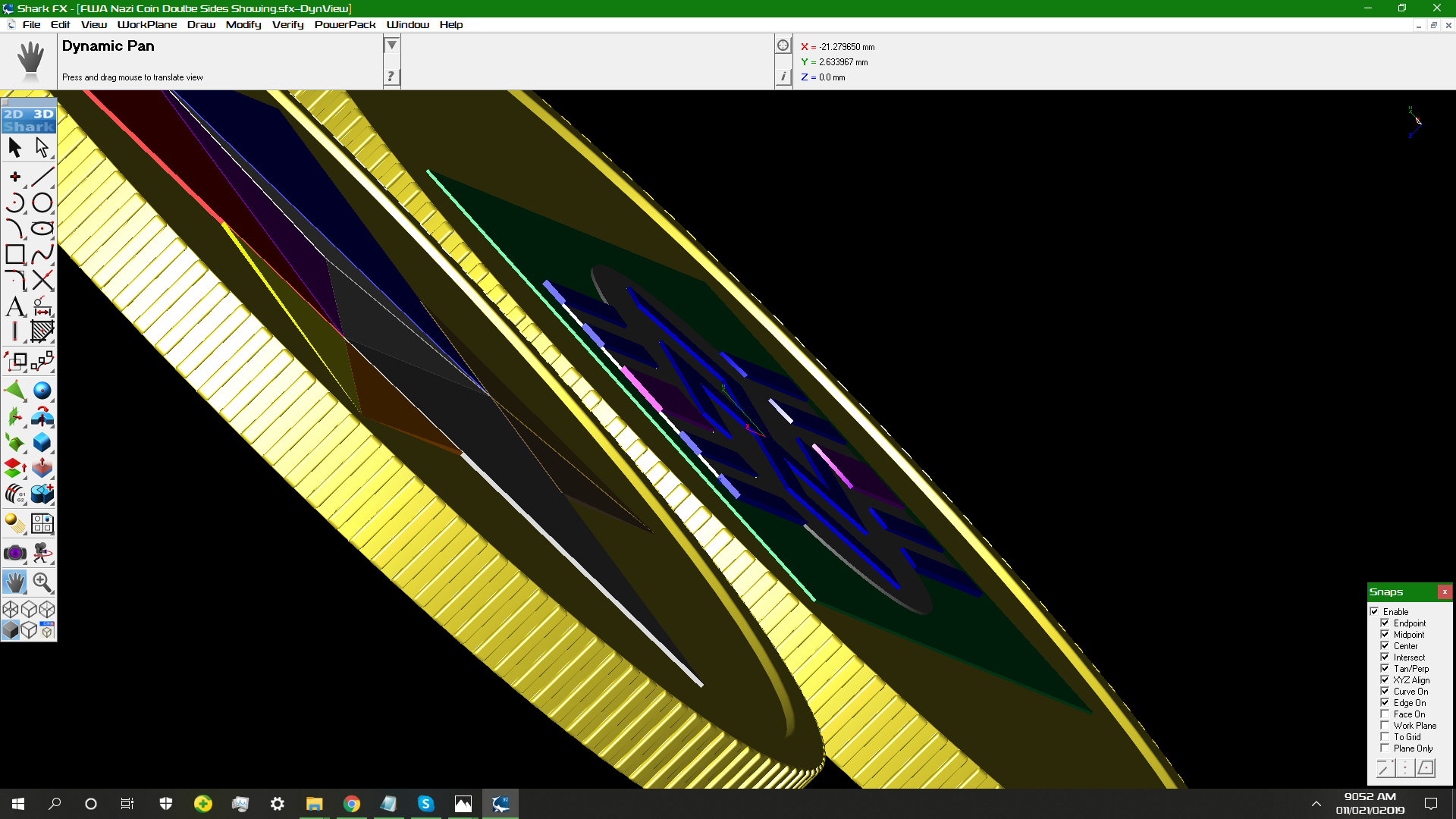
Task: Open the PowerPack menu
Action: click(345, 24)
